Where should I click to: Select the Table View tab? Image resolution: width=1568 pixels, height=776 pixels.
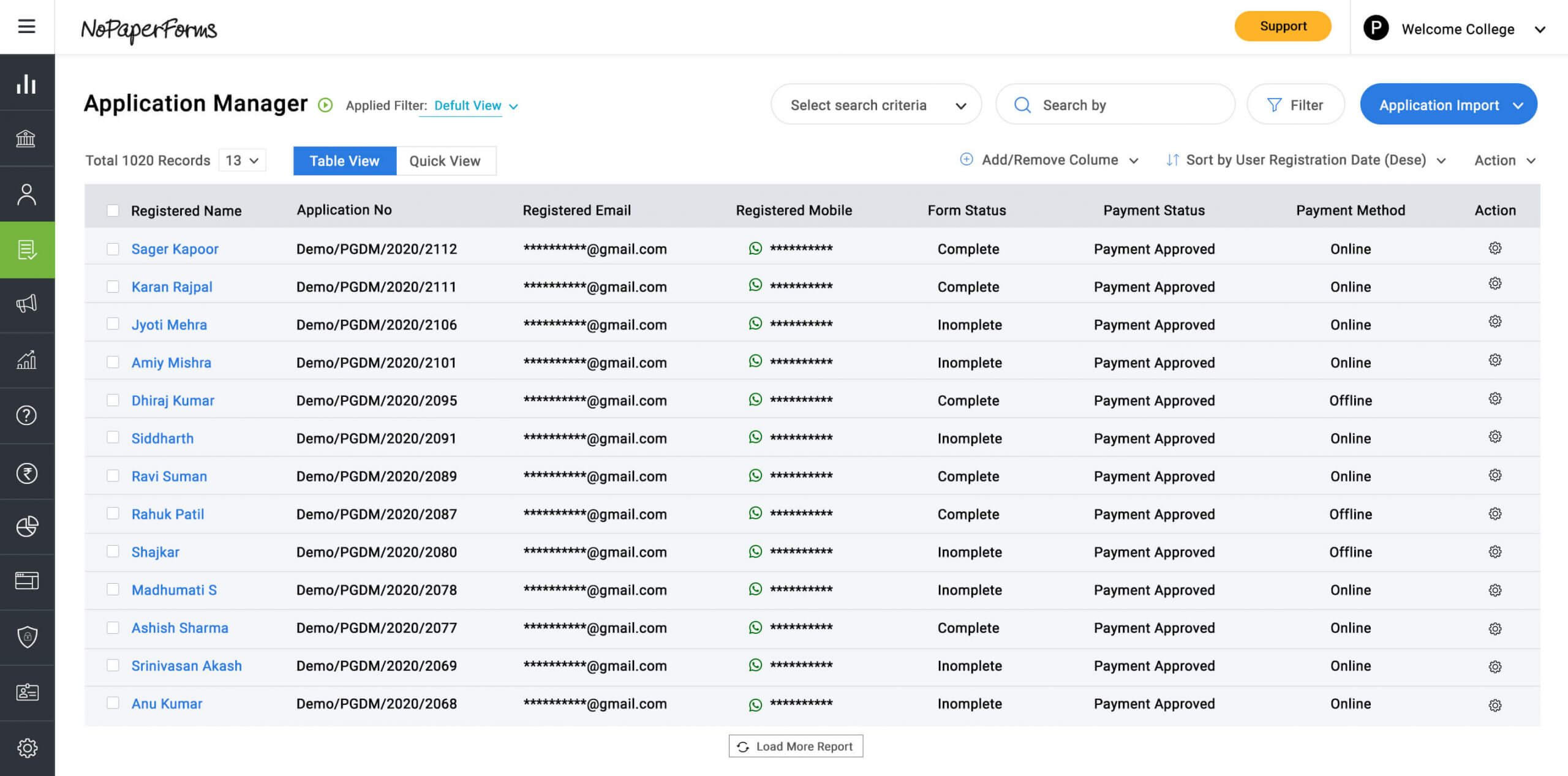click(344, 161)
